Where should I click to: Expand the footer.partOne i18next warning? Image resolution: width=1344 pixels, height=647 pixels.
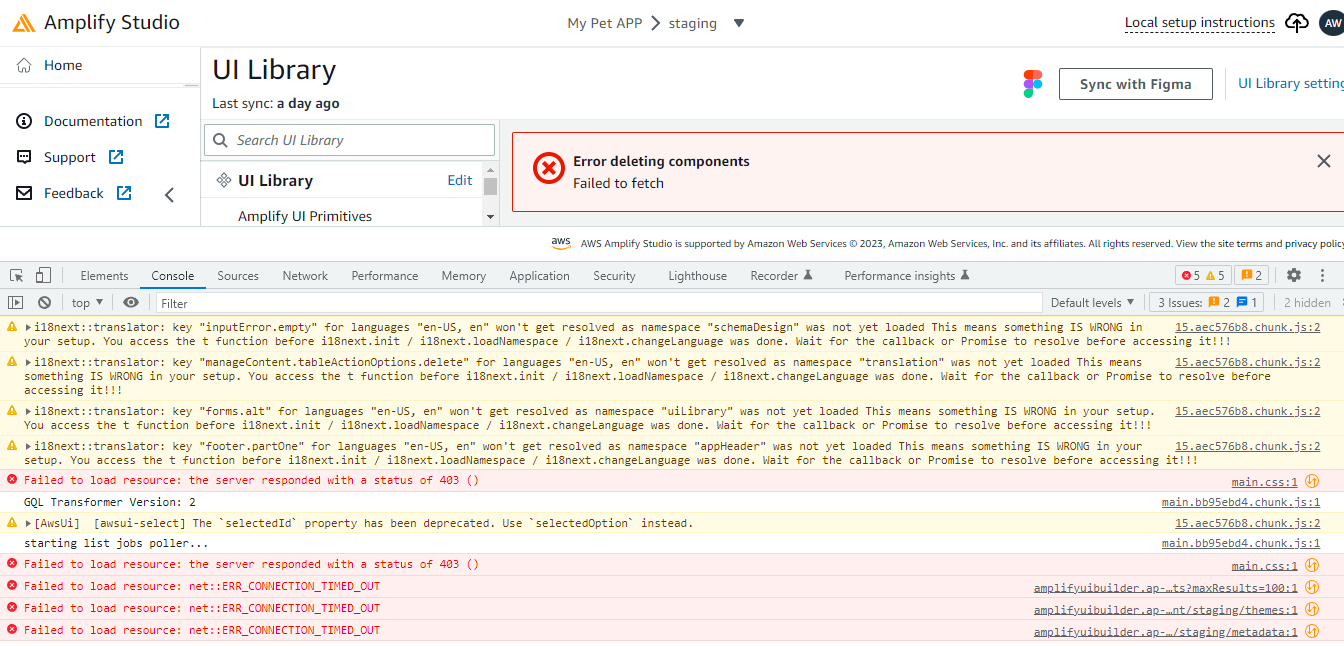28,446
